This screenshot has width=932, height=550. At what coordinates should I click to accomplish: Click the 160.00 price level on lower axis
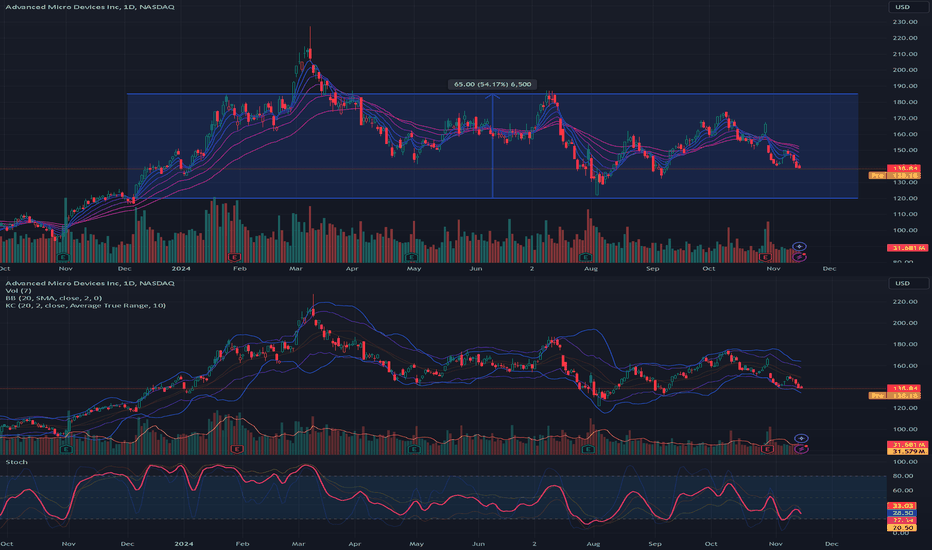[x=905, y=366]
